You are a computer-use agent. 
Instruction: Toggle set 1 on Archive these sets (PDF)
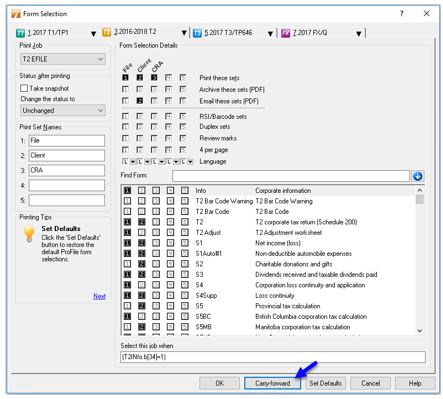click(x=125, y=89)
